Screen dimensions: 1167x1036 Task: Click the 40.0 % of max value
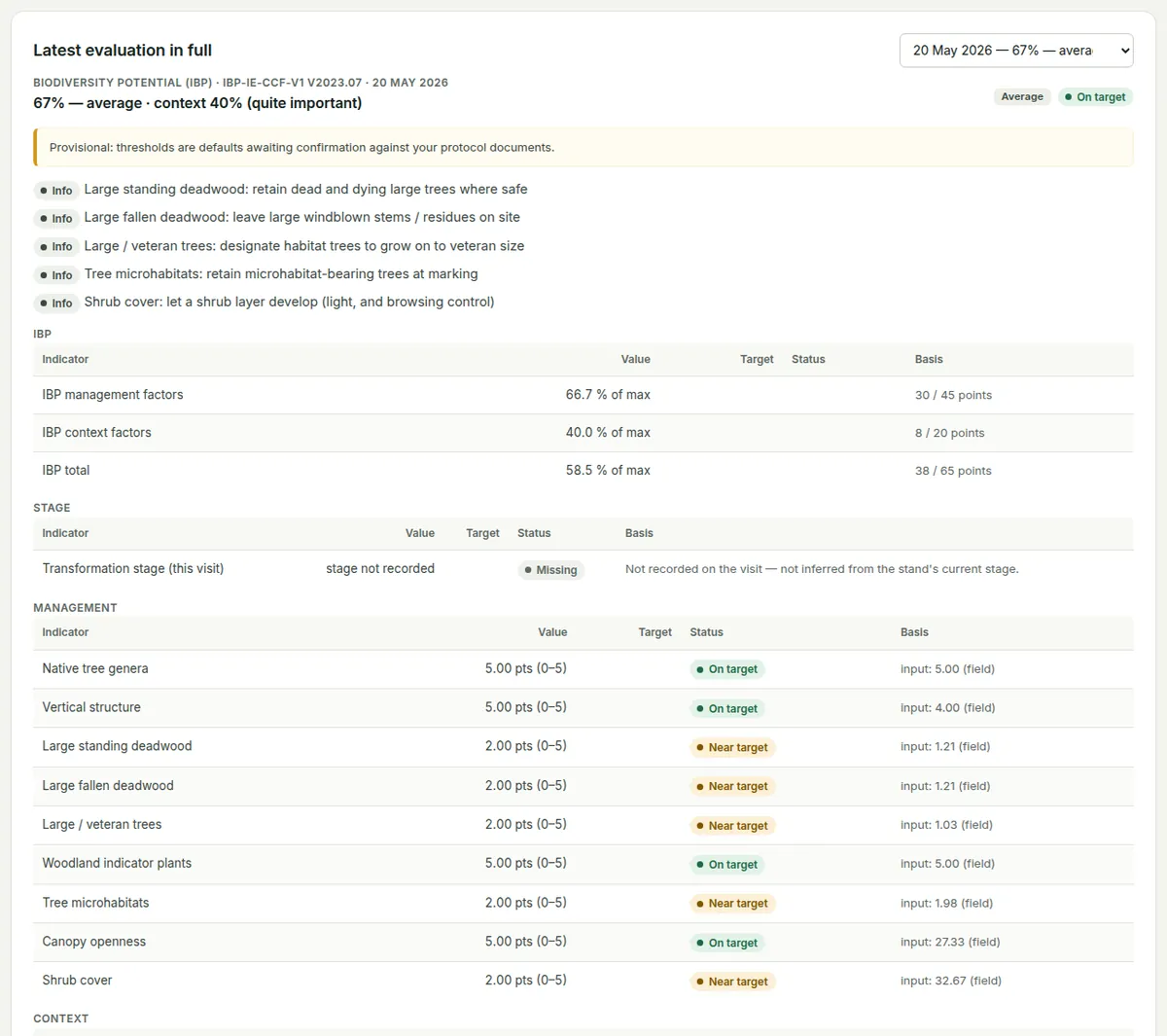(608, 433)
